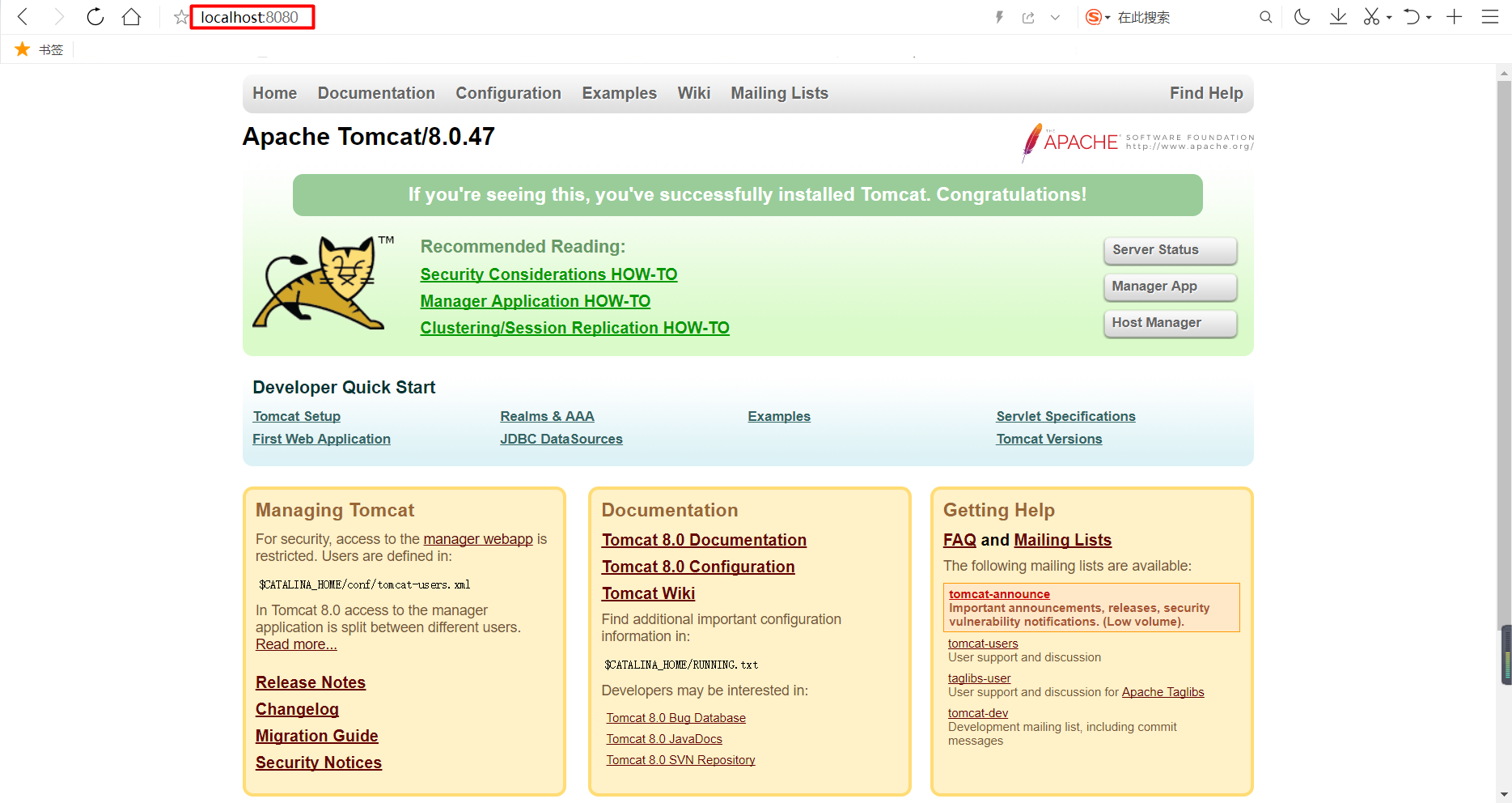Screen dimensions: 1512x803
Task: Open the Documentation nav item
Action: (x=376, y=93)
